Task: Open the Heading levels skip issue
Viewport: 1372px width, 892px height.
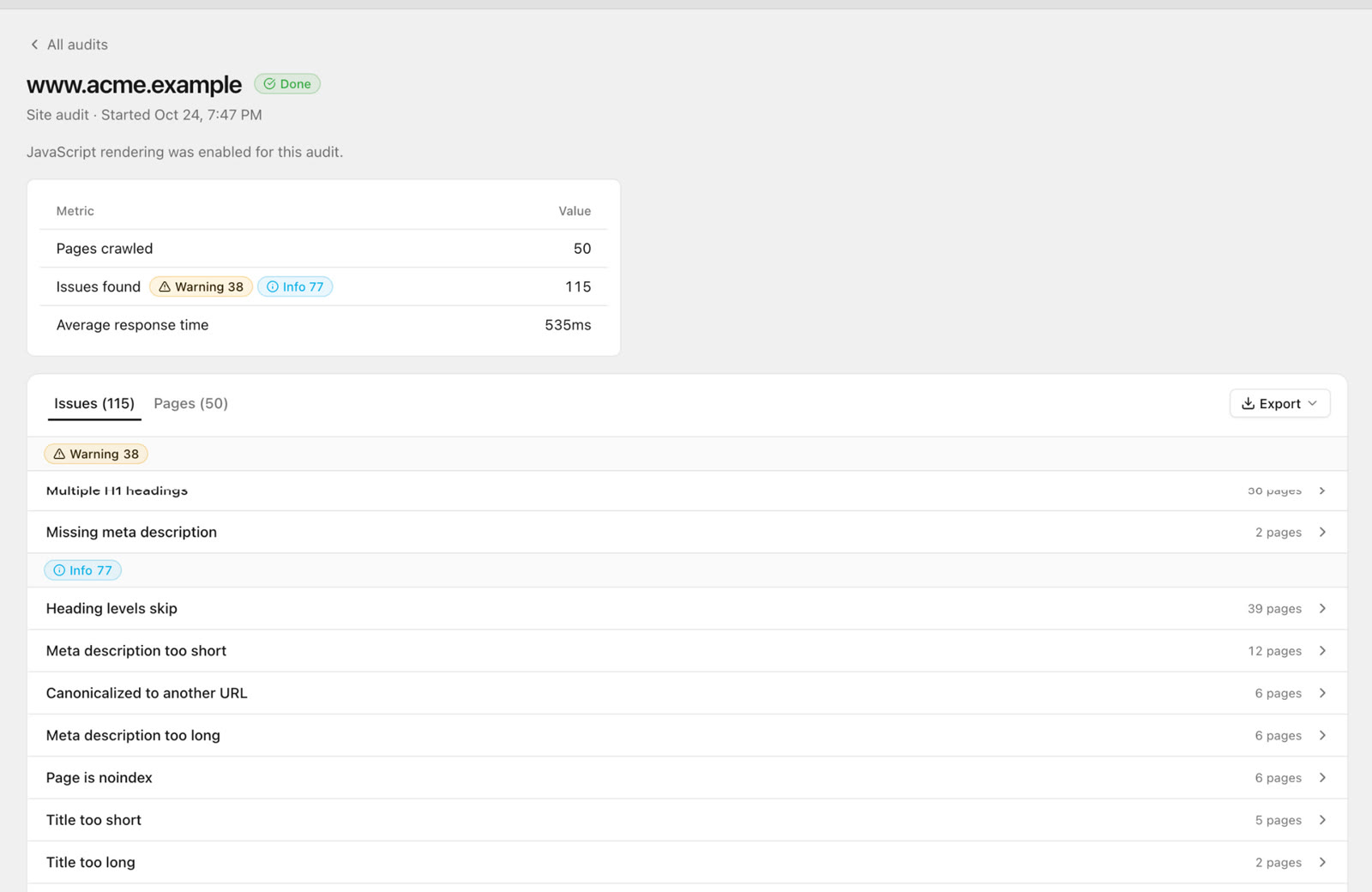Action: (x=687, y=608)
